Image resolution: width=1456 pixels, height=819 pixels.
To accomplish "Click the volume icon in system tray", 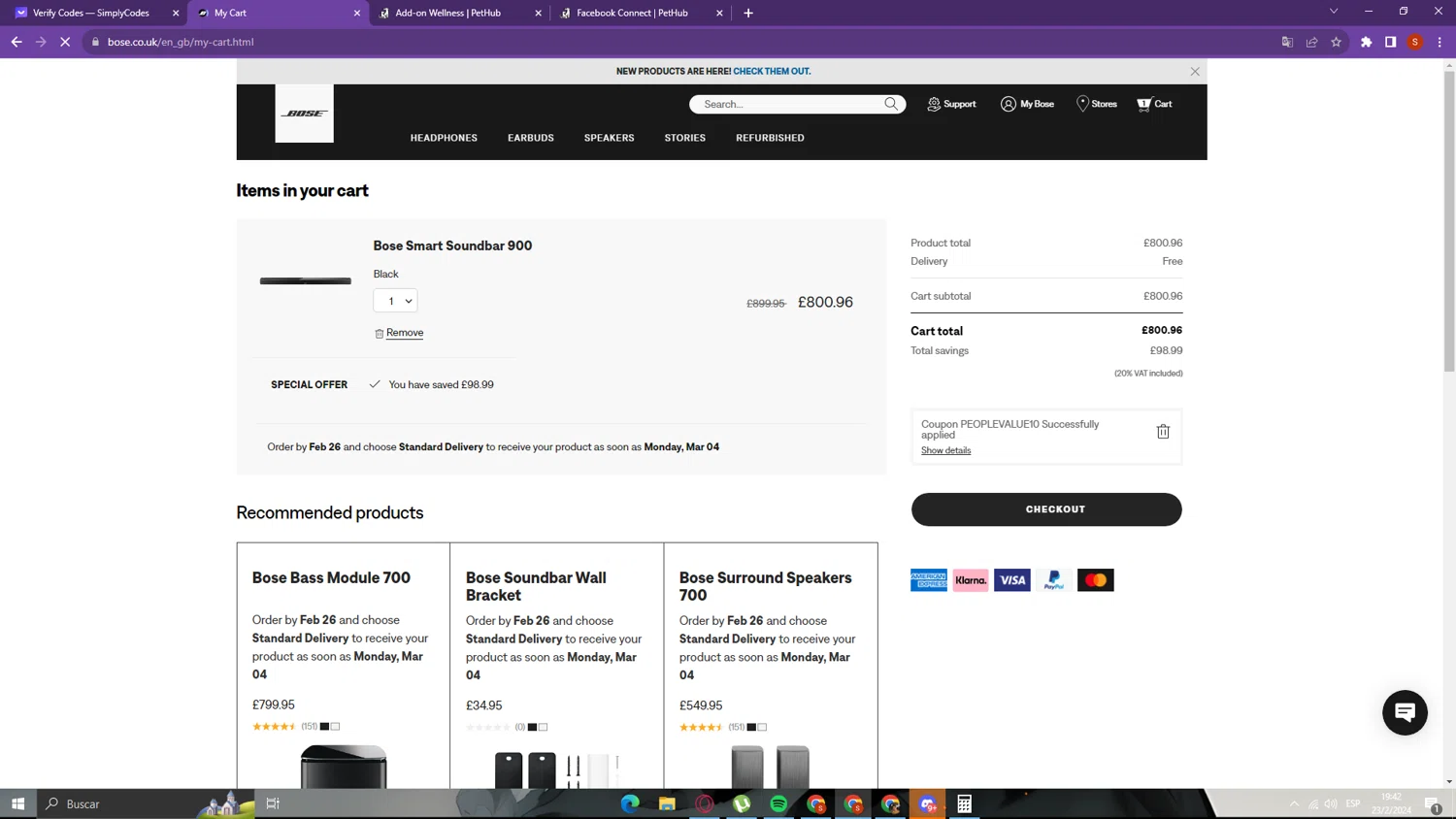I will click(1331, 803).
